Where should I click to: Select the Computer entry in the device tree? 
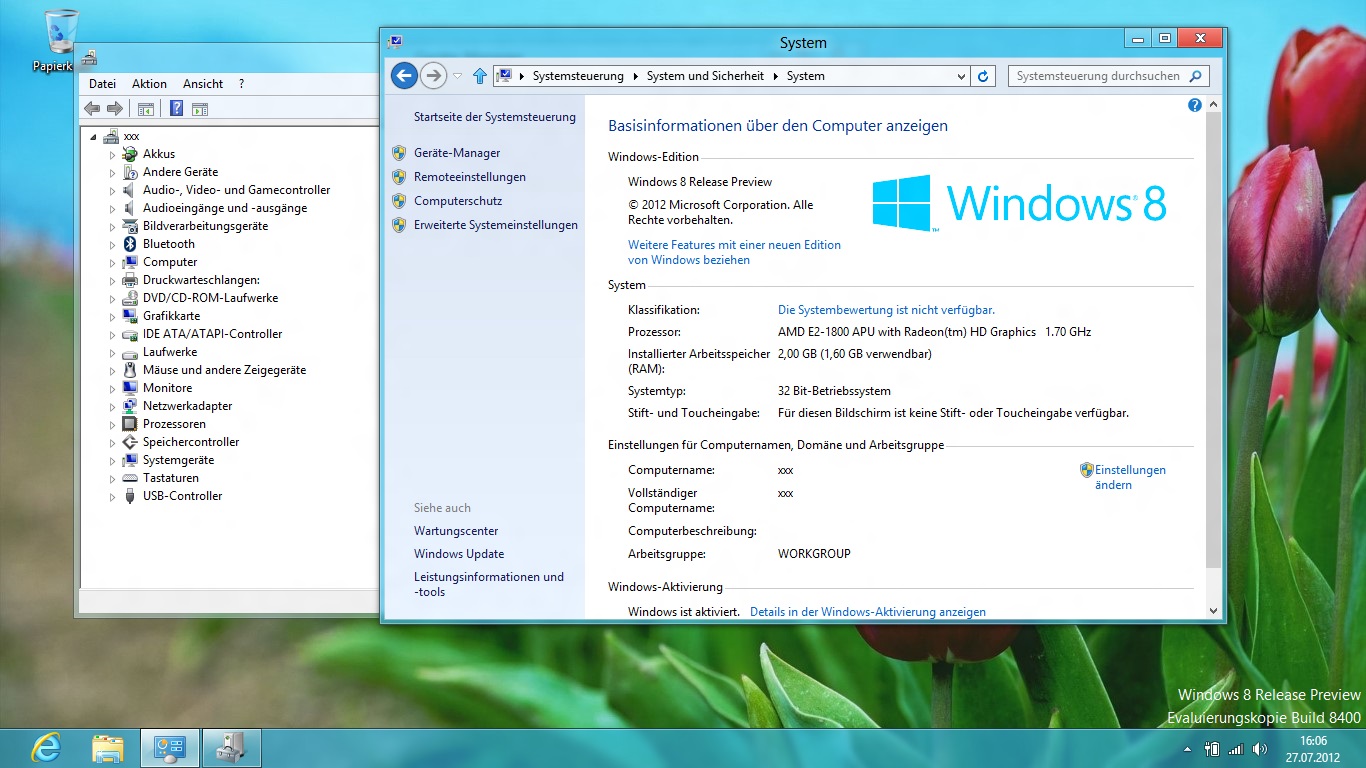click(x=170, y=262)
